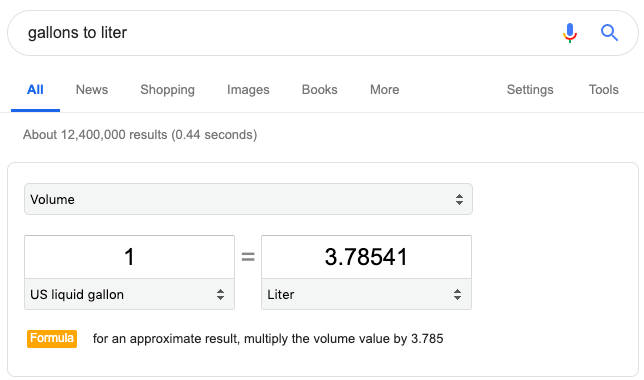This screenshot has height=380, width=644.
Task: Open the US liquid gallon unit dropdown
Action: (129, 294)
